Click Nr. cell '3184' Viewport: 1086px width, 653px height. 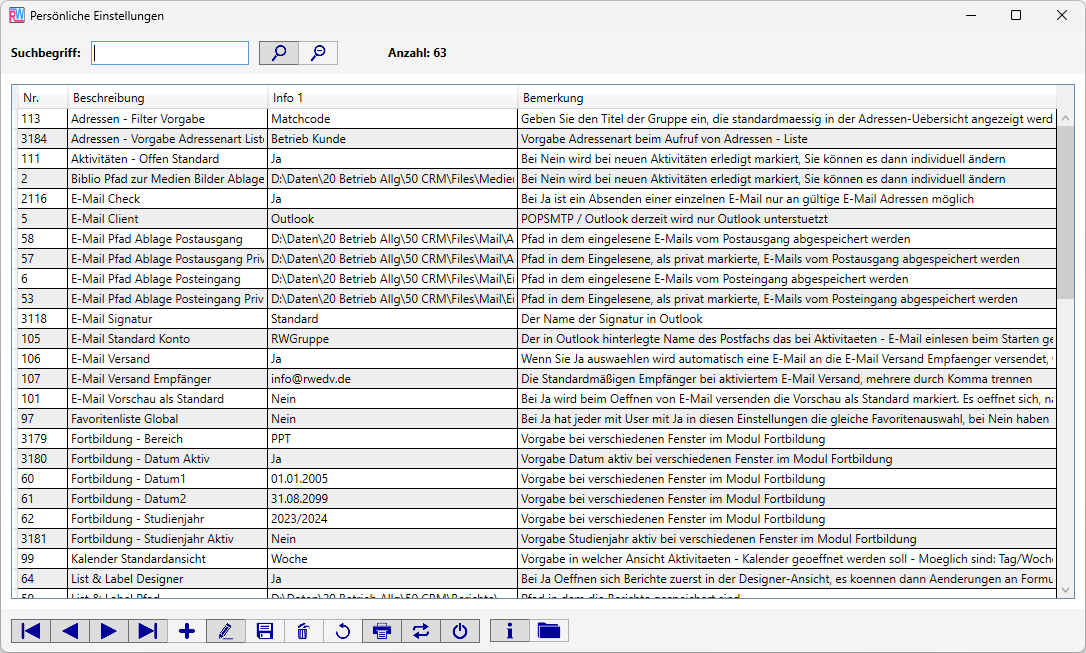click(x=42, y=138)
